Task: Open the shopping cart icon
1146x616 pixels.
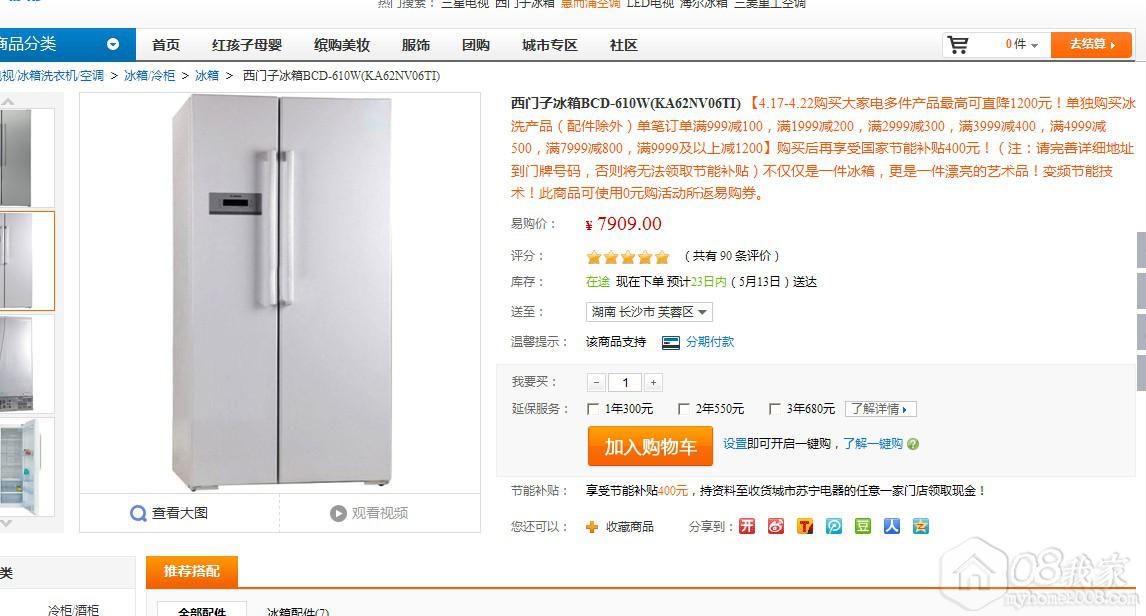Action: click(x=957, y=45)
